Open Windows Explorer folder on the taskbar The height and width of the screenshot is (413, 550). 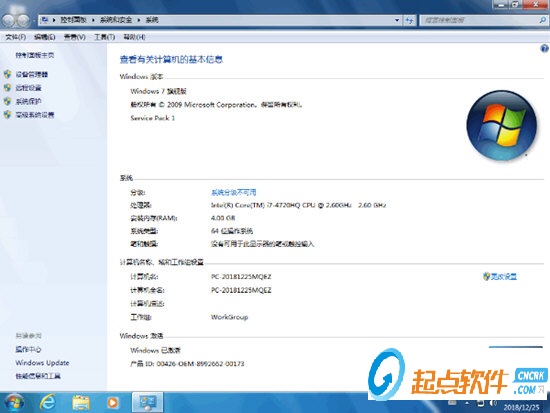pyautogui.click(x=81, y=402)
